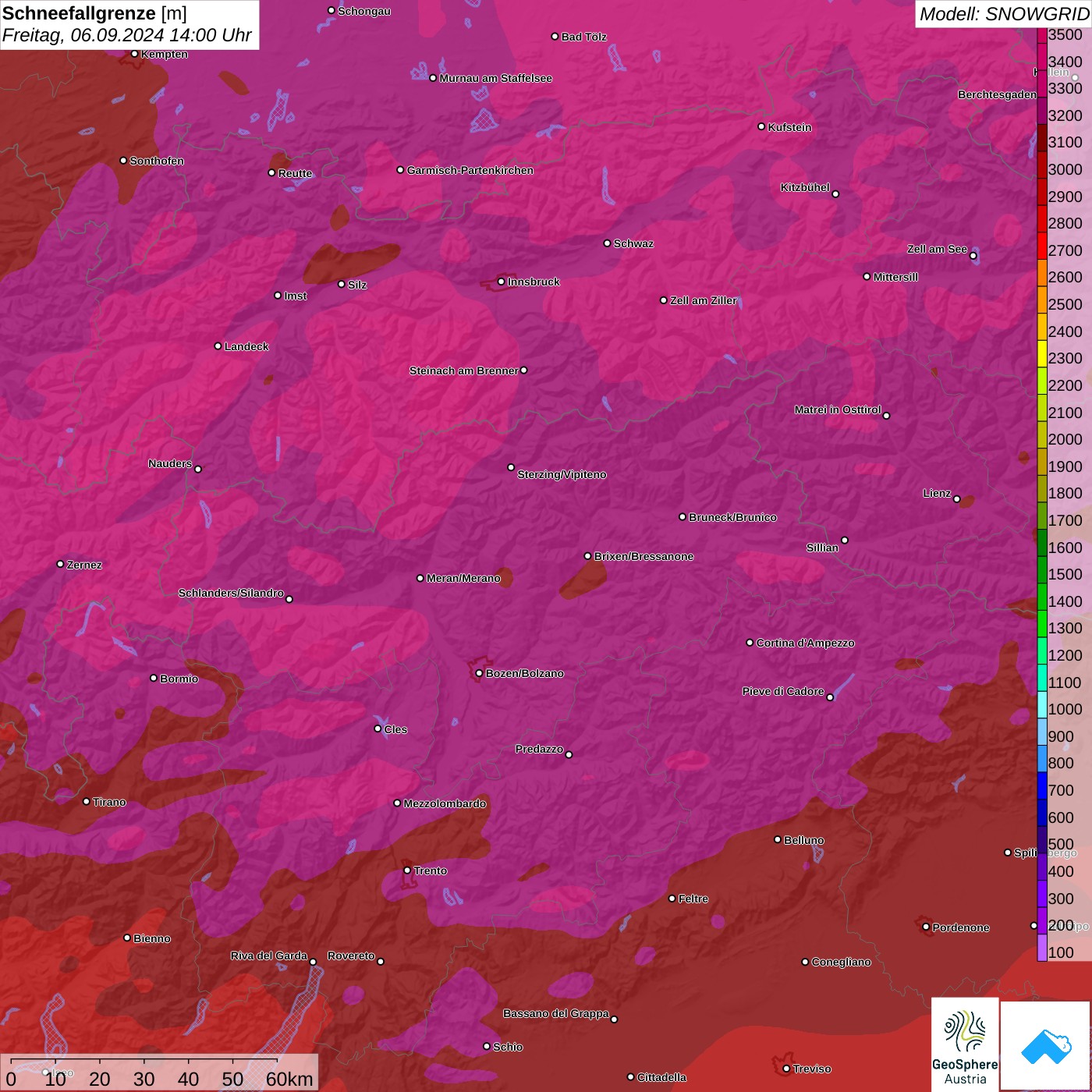The width and height of the screenshot is (1092, 1092).
Task: Click the Feltre city marker
Action: tap(672, 899)
